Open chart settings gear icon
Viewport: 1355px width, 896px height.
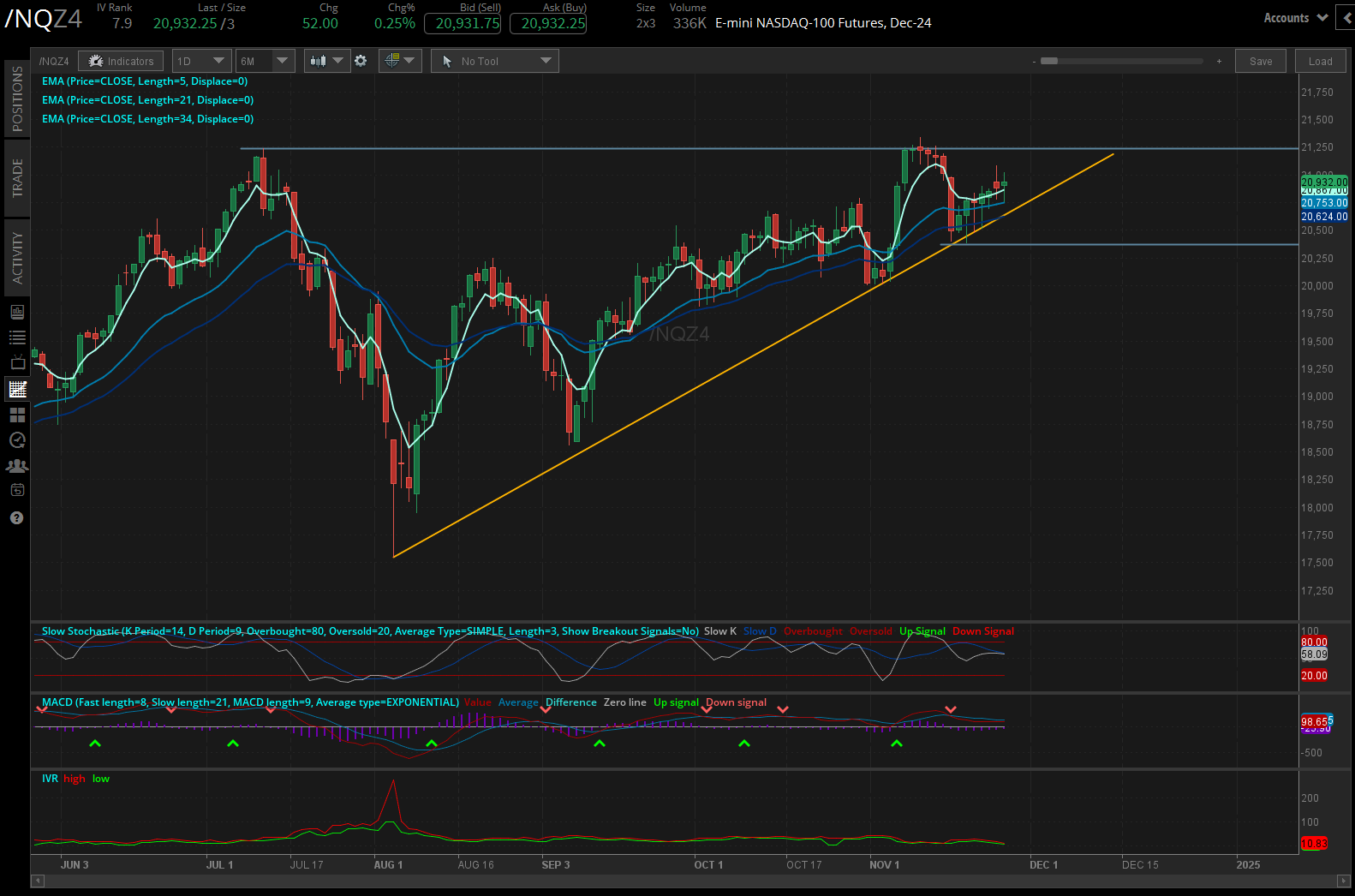(x=361, y=61)
